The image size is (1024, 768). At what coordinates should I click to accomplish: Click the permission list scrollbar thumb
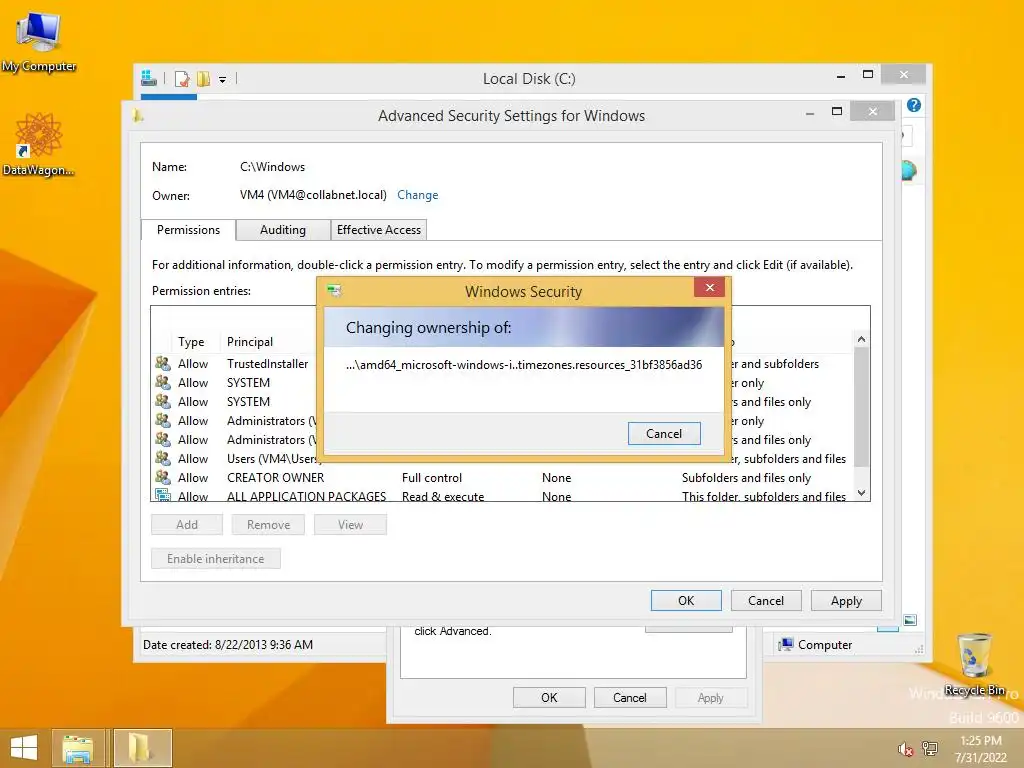point(861,407)
